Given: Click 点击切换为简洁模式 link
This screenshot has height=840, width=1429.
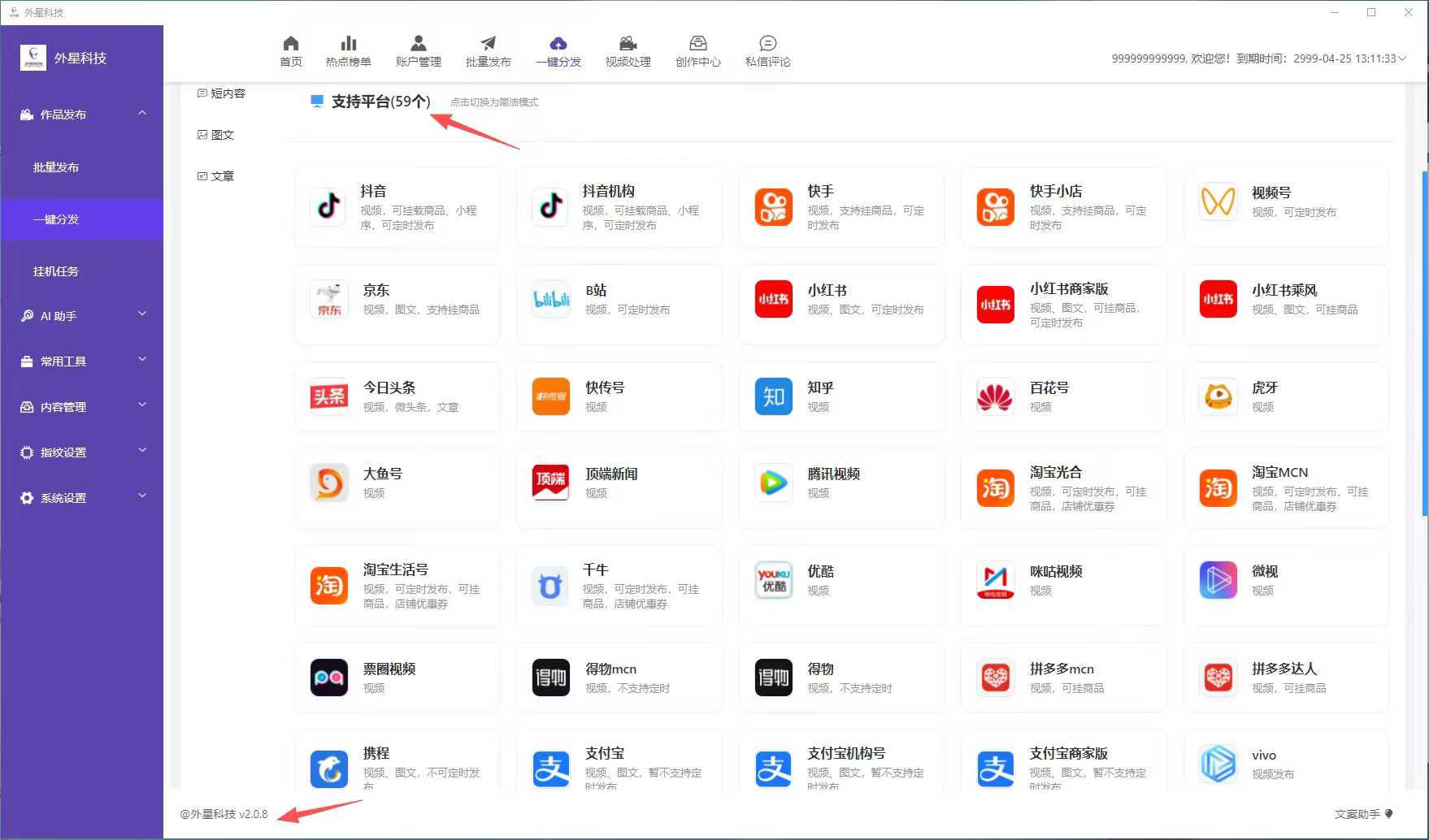Looking at the screenshot, I should [x=494, y=102].
